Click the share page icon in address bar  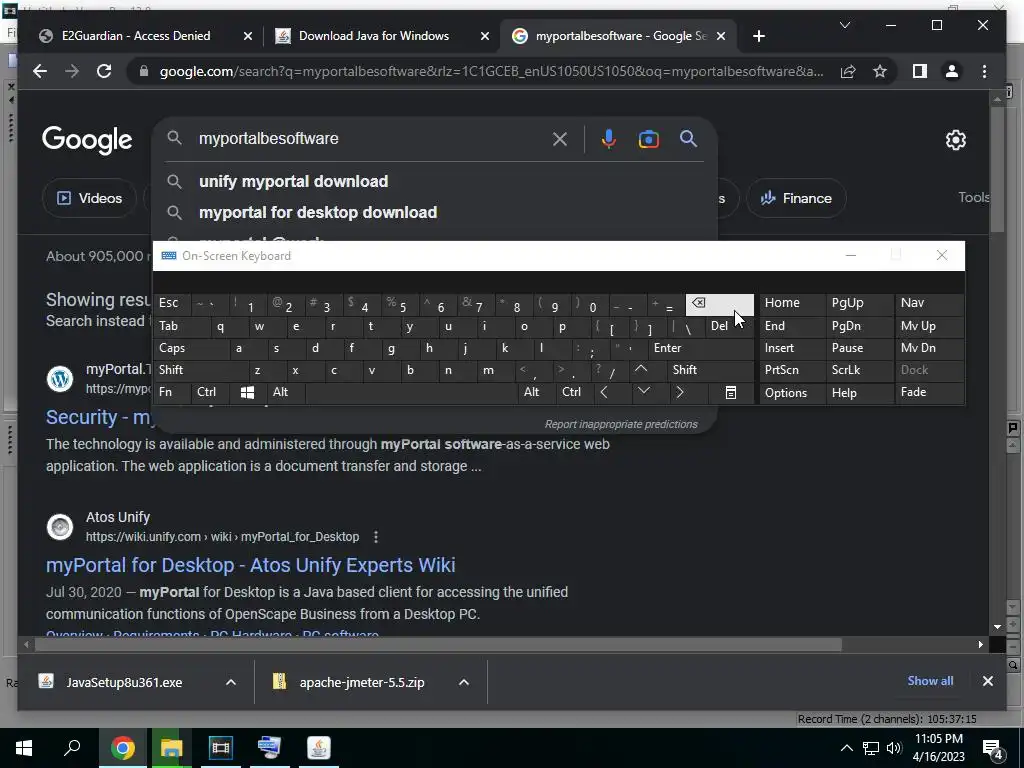click(x=848, y=71)
